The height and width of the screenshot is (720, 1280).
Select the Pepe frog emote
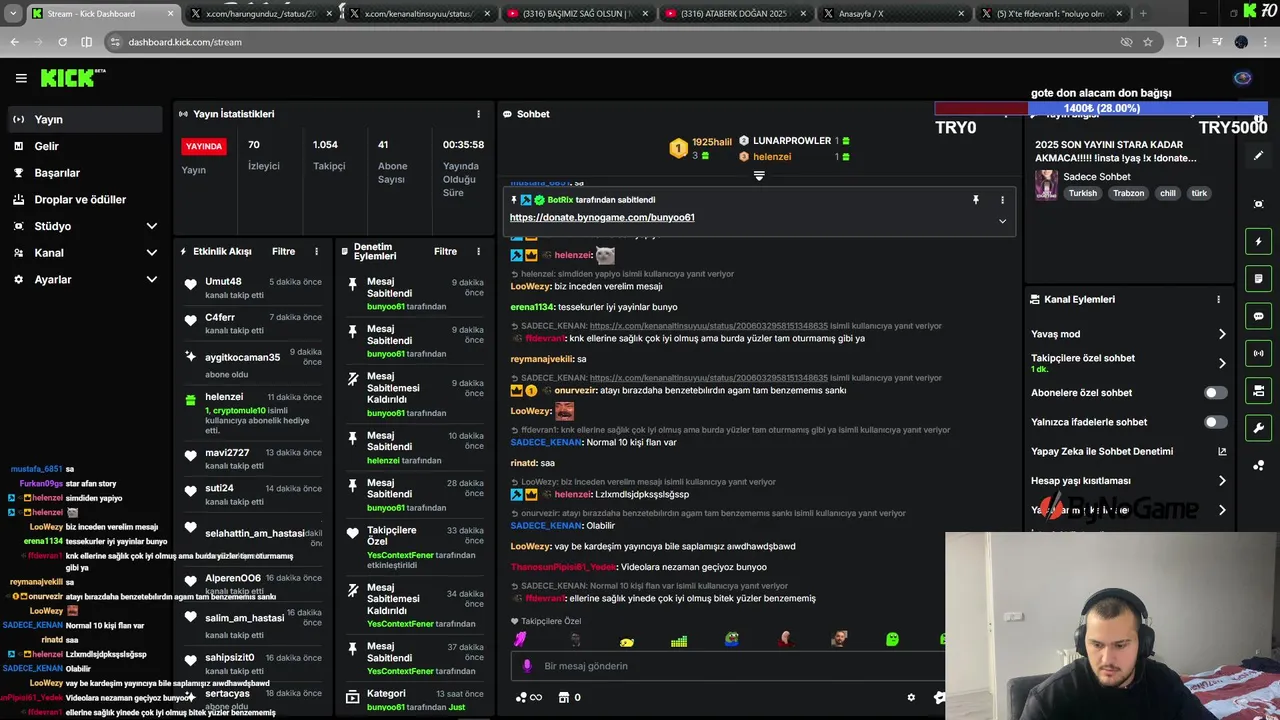(732, 640)
